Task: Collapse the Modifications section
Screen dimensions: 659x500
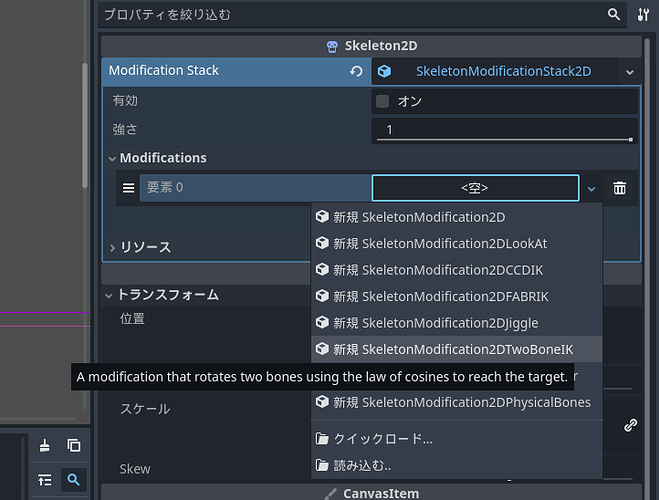Action: point(112,158)
